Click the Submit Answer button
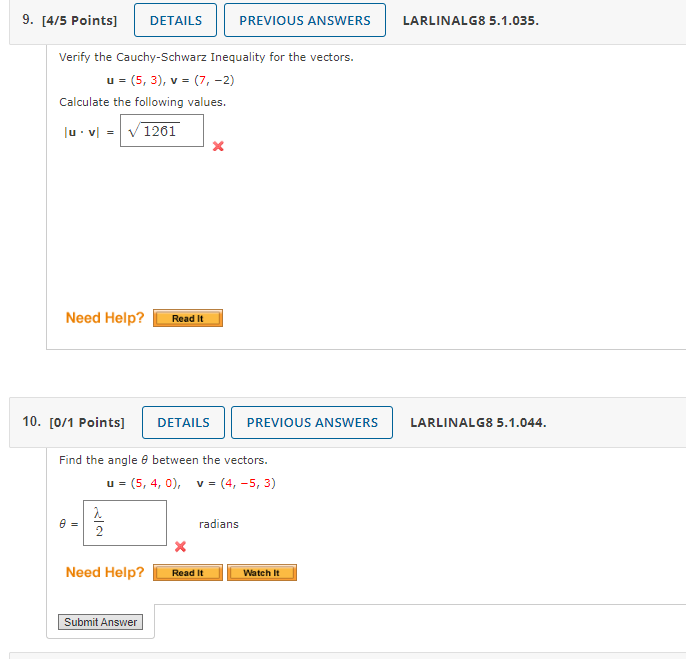The width and height of the screenshot is (686, 659). (x=100, y=622)
